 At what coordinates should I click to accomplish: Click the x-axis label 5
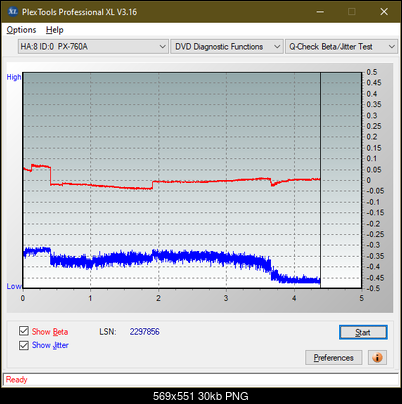362,298
